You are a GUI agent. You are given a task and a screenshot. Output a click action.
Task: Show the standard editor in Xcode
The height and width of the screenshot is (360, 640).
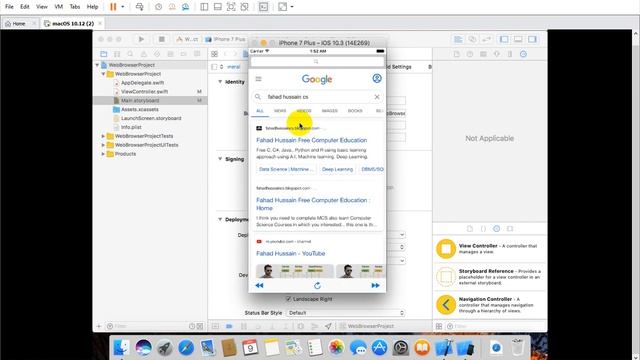(458, 39)
